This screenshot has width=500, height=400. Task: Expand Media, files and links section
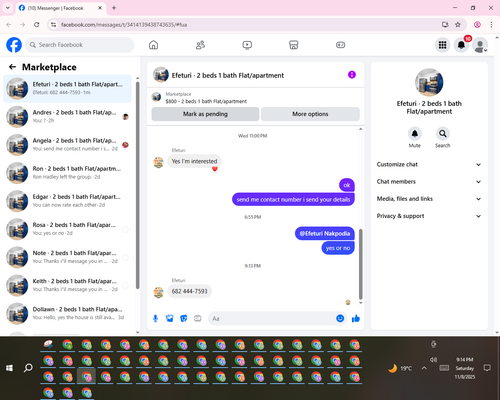pos(429,199)
